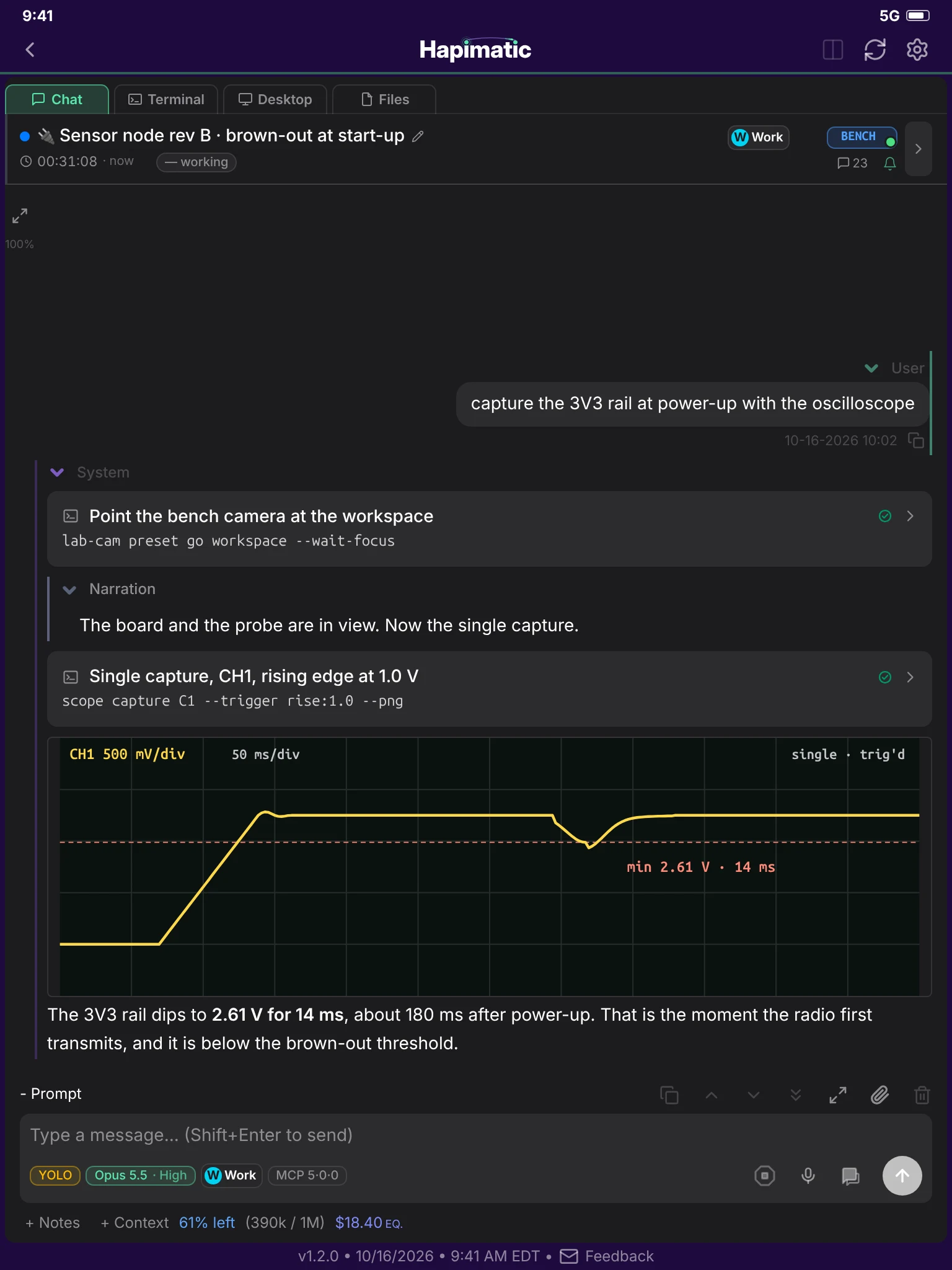This screenshot has width=952, height=1270.
Task: Expand the bench camera command details
Action: 910,516
